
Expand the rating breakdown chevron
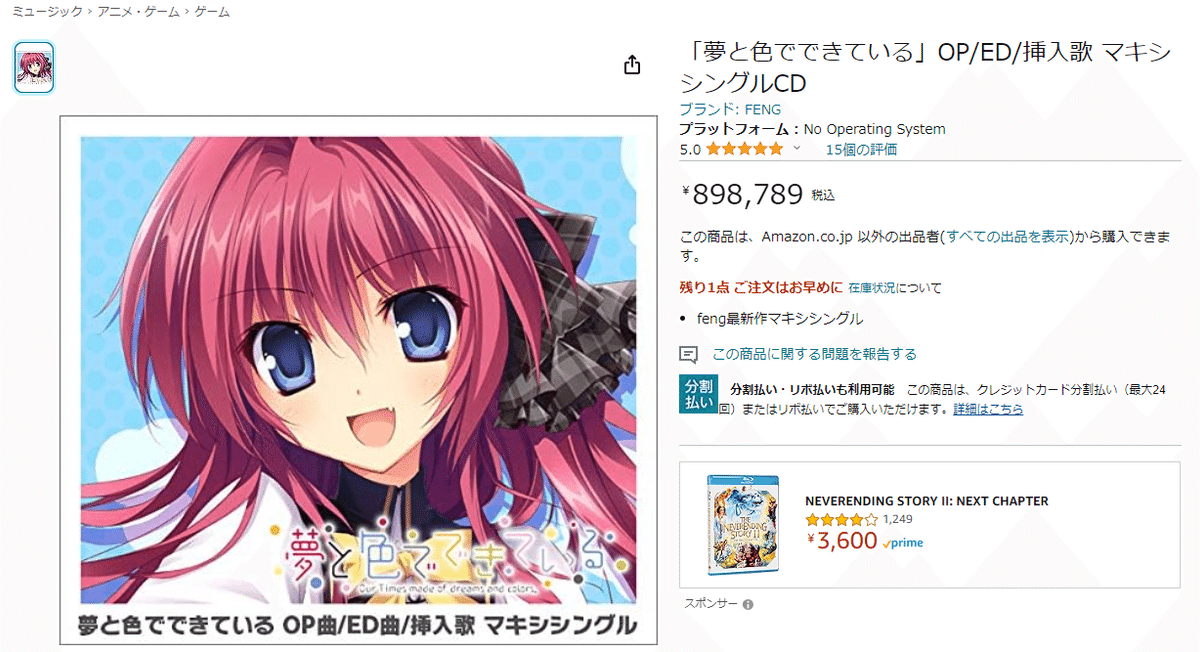(x=797, y=148)
